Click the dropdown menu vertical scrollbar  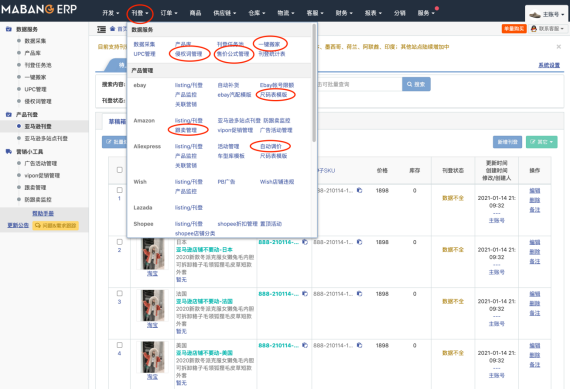coord(314,83)
